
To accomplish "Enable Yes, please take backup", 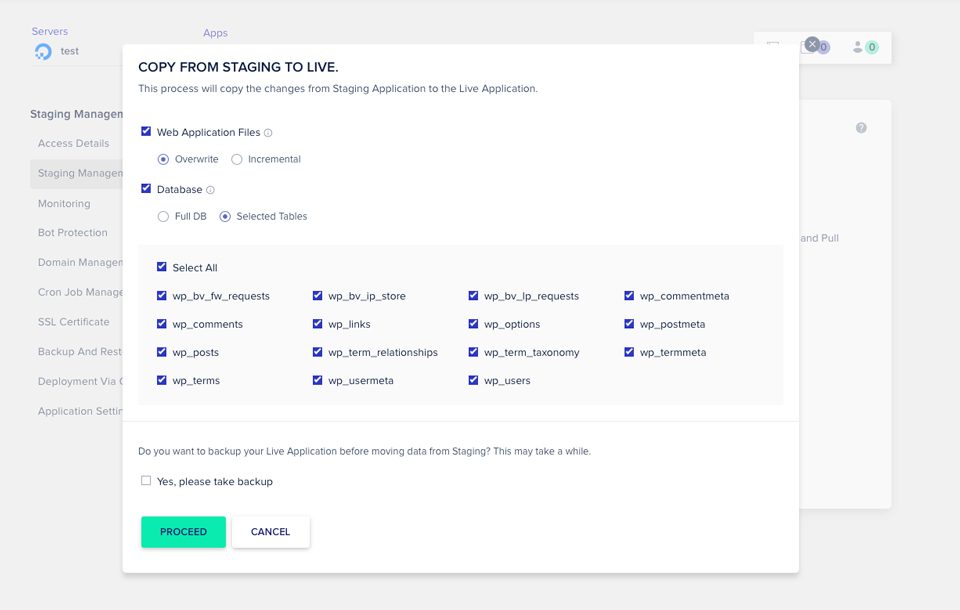I will click(146, 481).
